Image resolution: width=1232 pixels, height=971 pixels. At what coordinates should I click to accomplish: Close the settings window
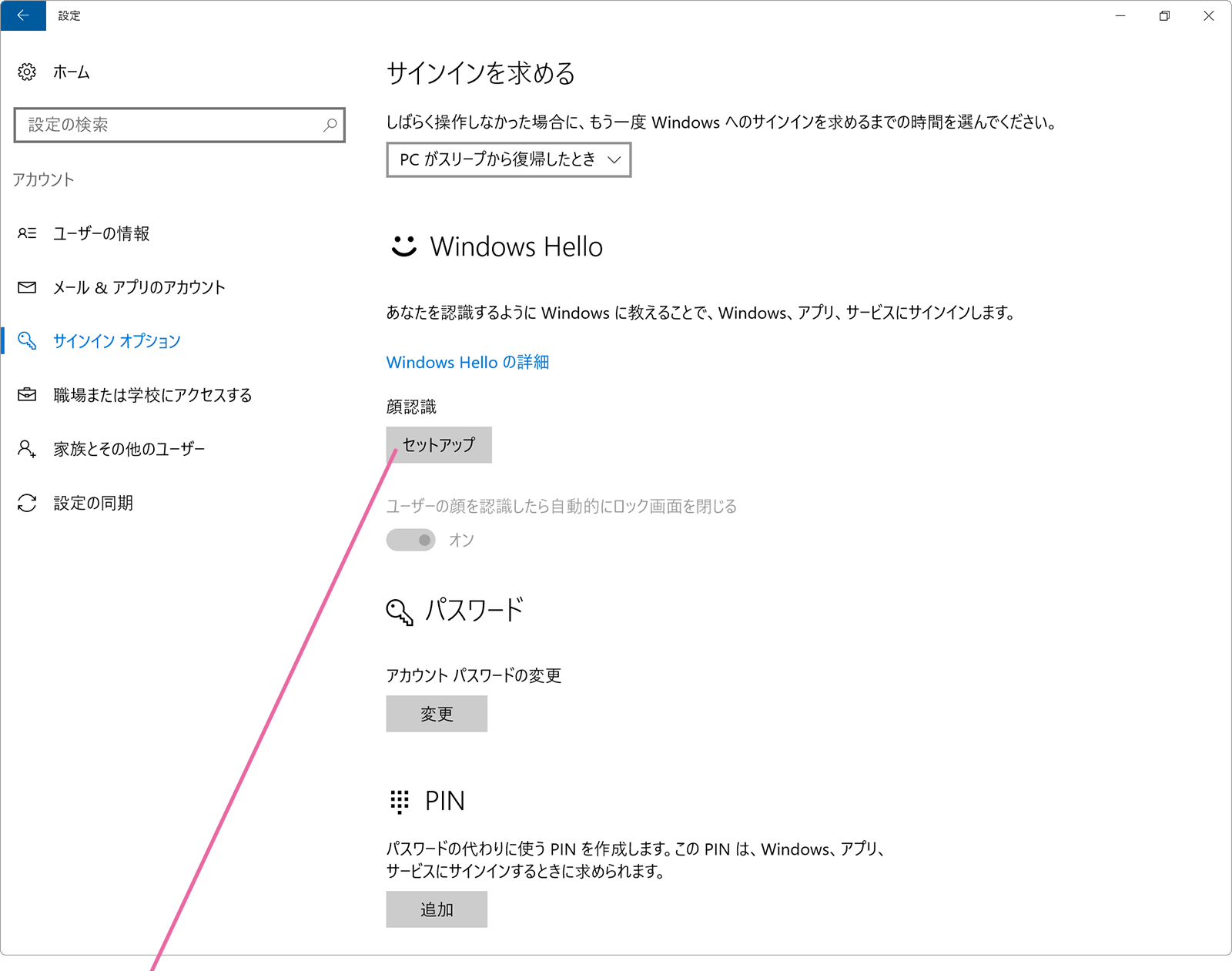point(1209,15)
